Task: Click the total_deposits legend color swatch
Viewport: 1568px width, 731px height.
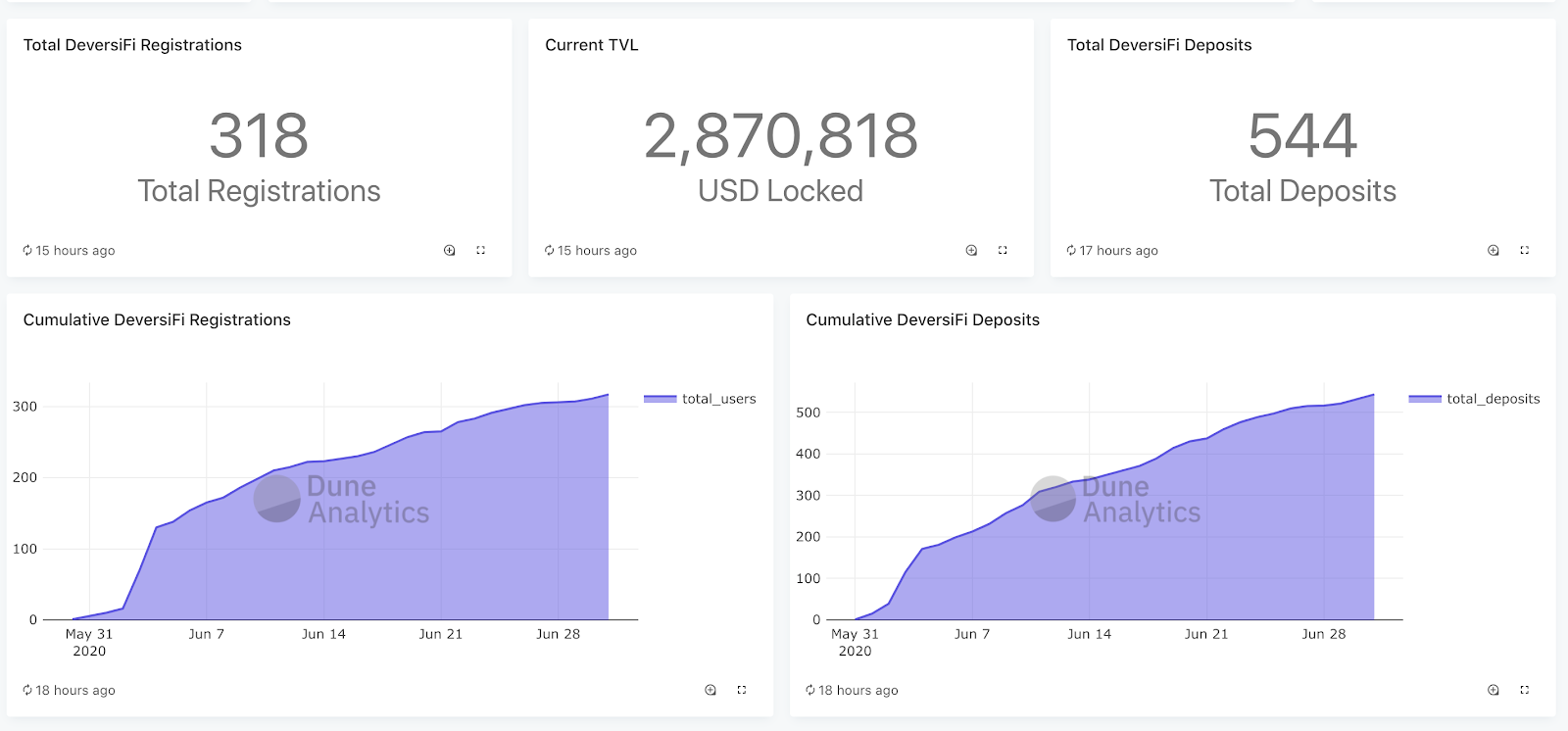Action: tap(1425, 399)
